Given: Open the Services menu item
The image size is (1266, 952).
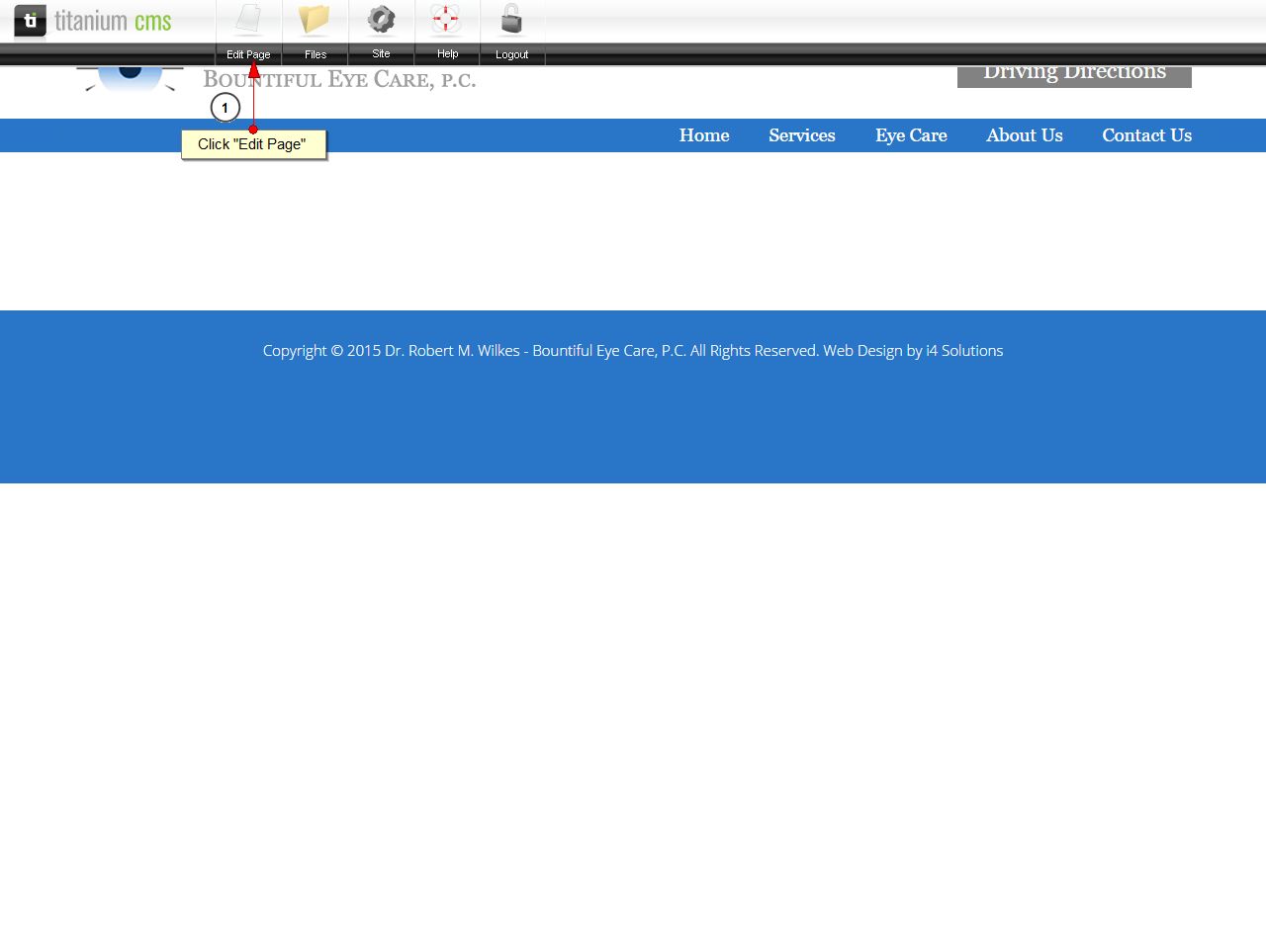Looking at the screenshot, I should coord(801,135).
